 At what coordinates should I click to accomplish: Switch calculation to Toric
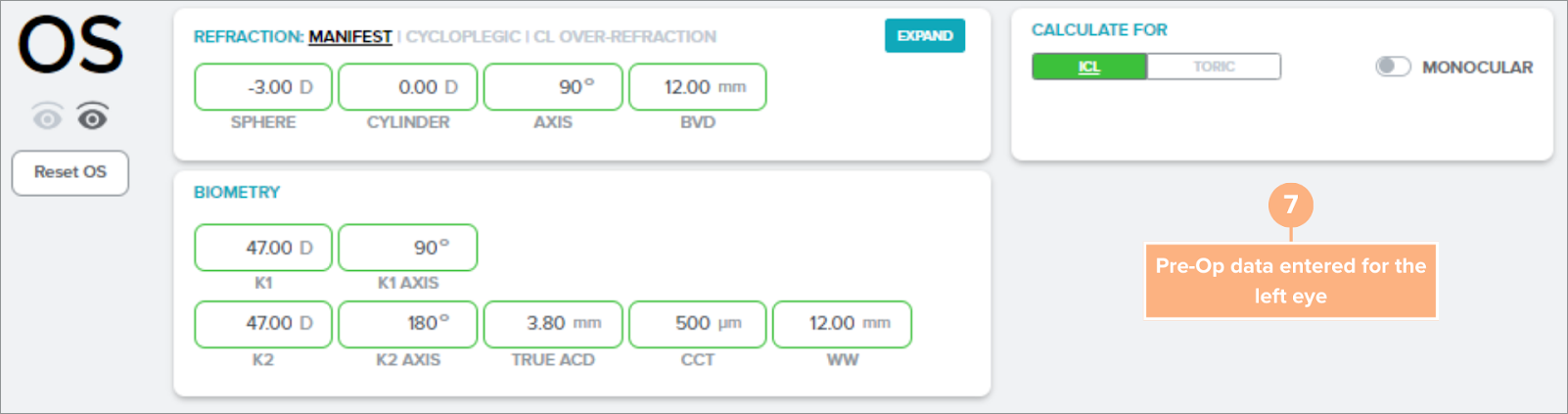click(1214, 67)
